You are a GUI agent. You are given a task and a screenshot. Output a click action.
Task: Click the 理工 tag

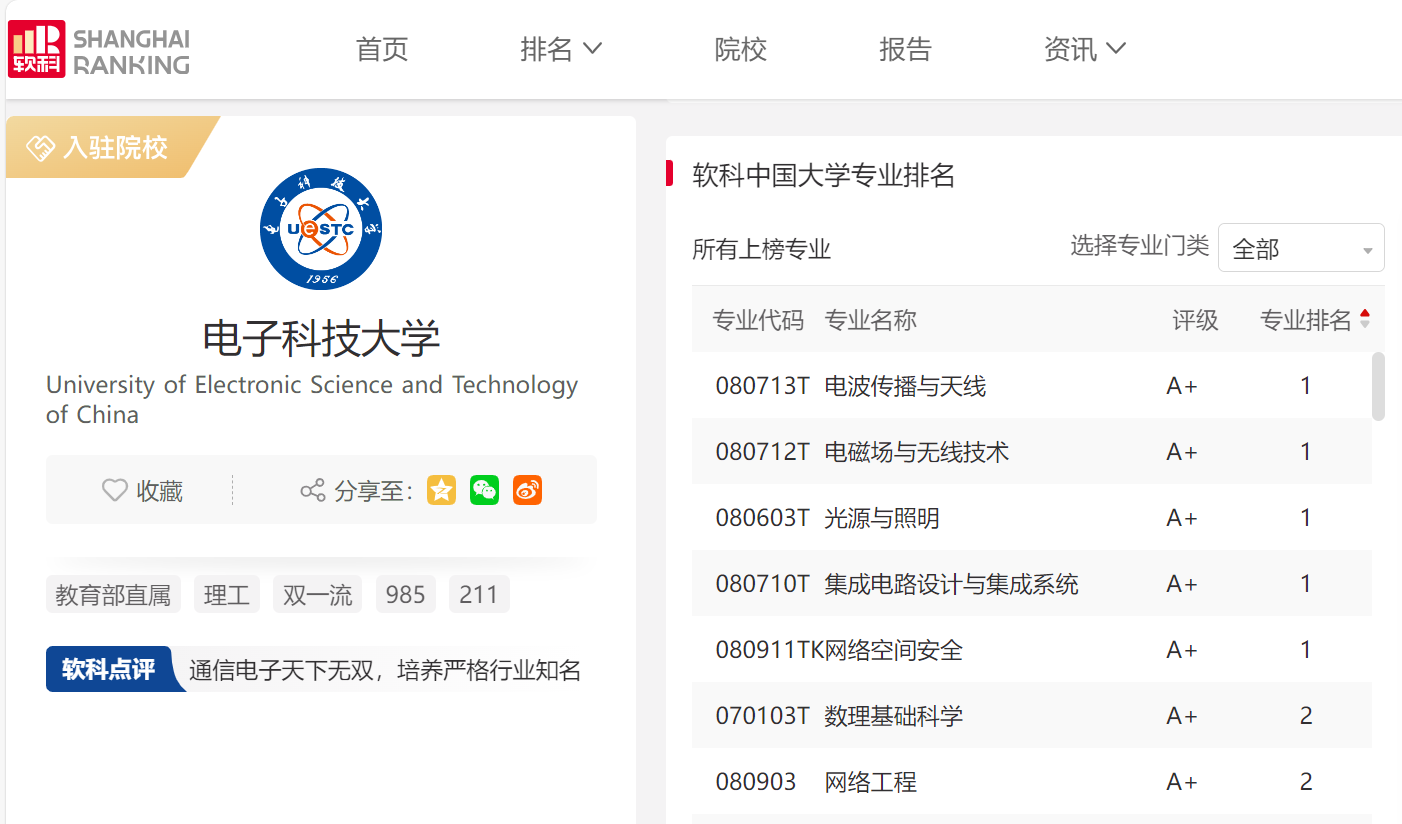click(227, 595)
